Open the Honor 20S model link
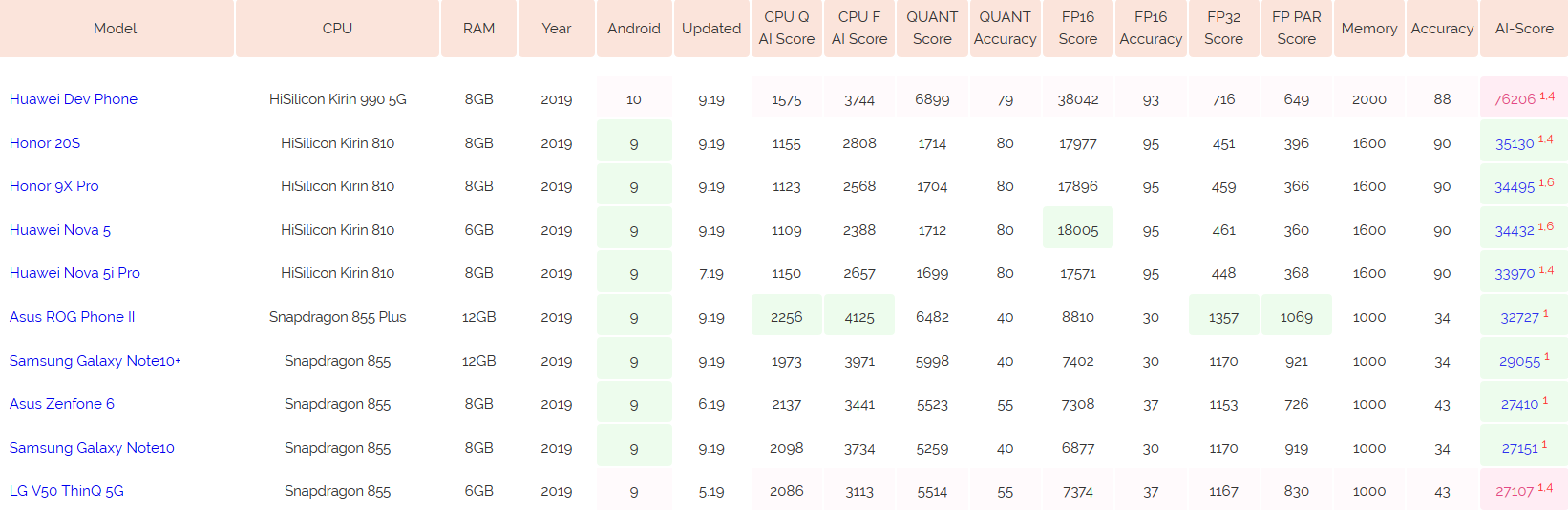The image size is (1568, 512). click(x=45, y=143)
